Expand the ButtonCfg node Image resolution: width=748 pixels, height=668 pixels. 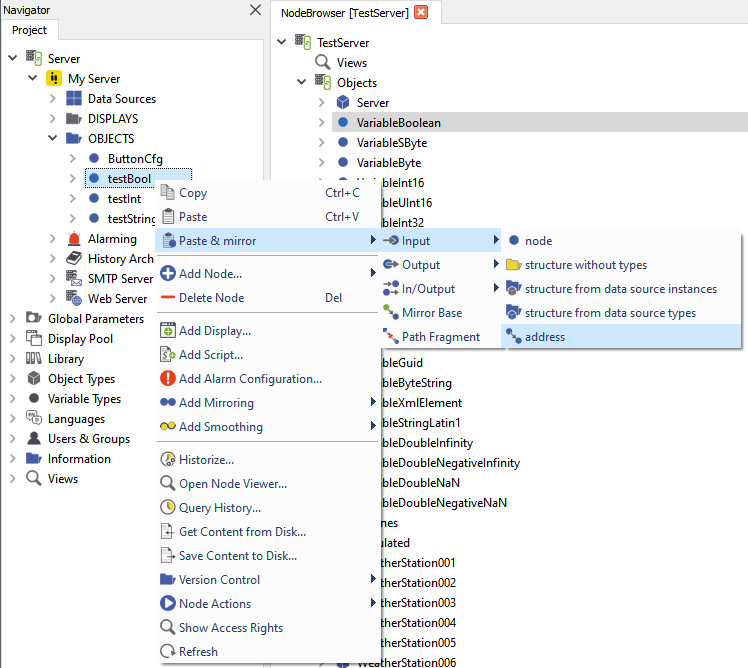coord(73,158)
